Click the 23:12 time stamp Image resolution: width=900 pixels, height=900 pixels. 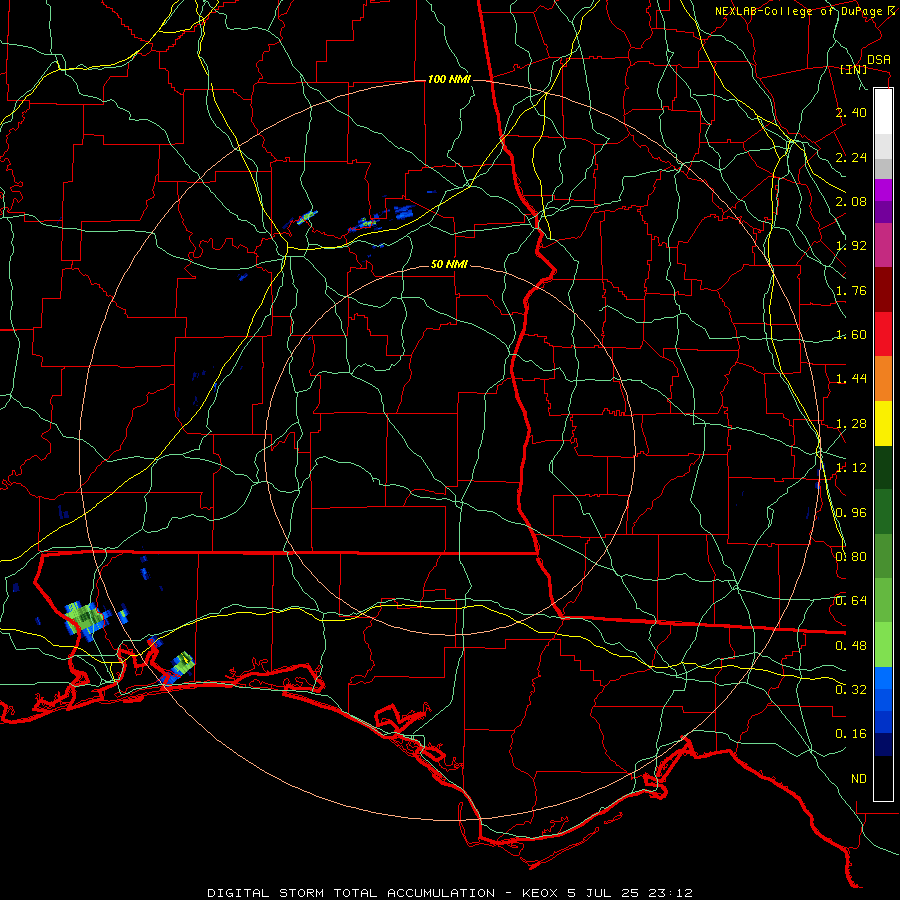coord(670,893)
